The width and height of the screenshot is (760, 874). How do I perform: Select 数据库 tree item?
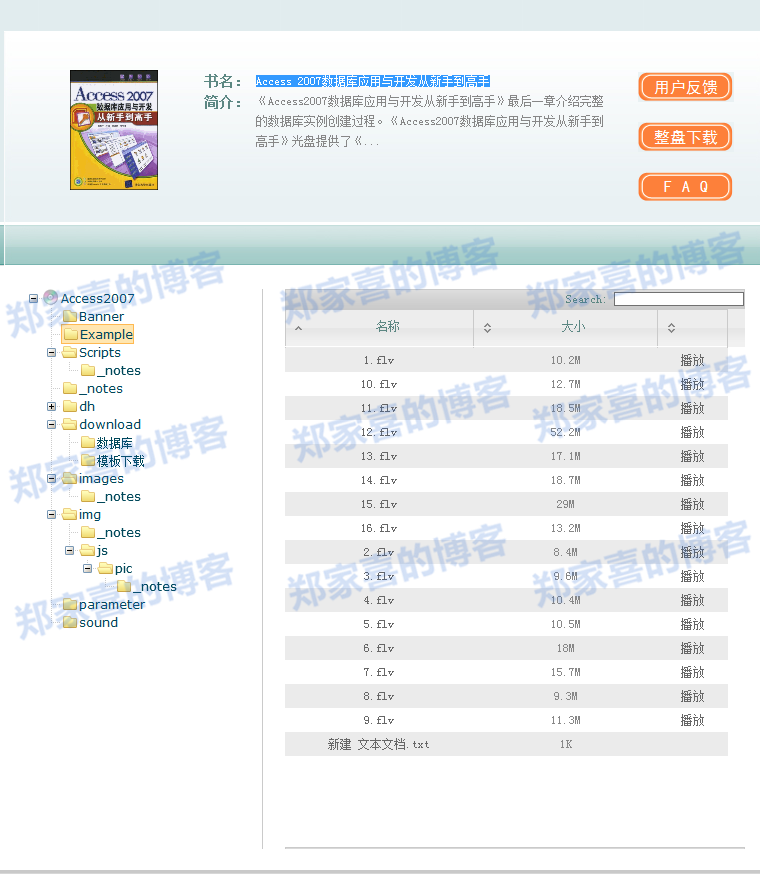click(114, 443)
